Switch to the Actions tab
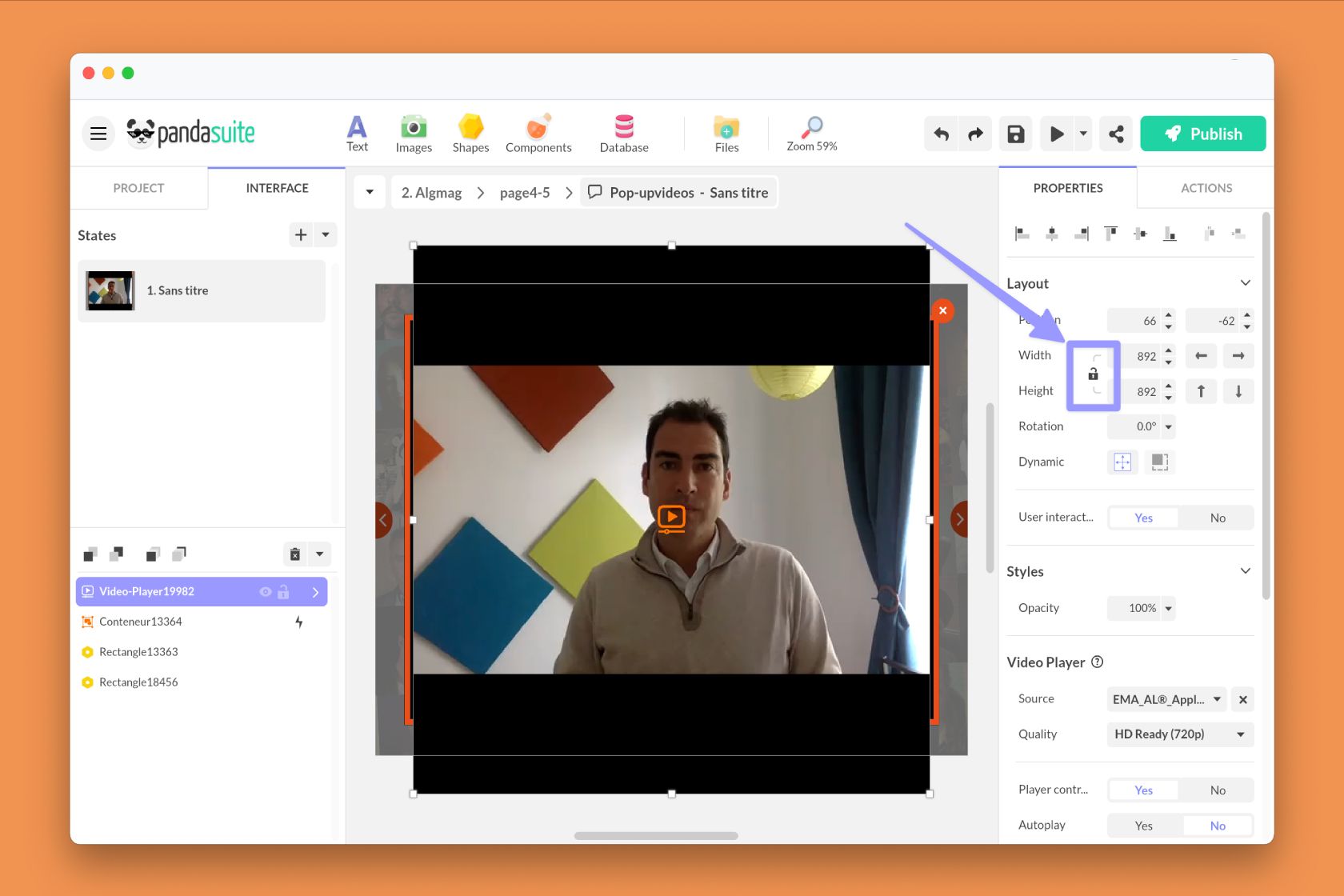 click(x=1205, y=187)
